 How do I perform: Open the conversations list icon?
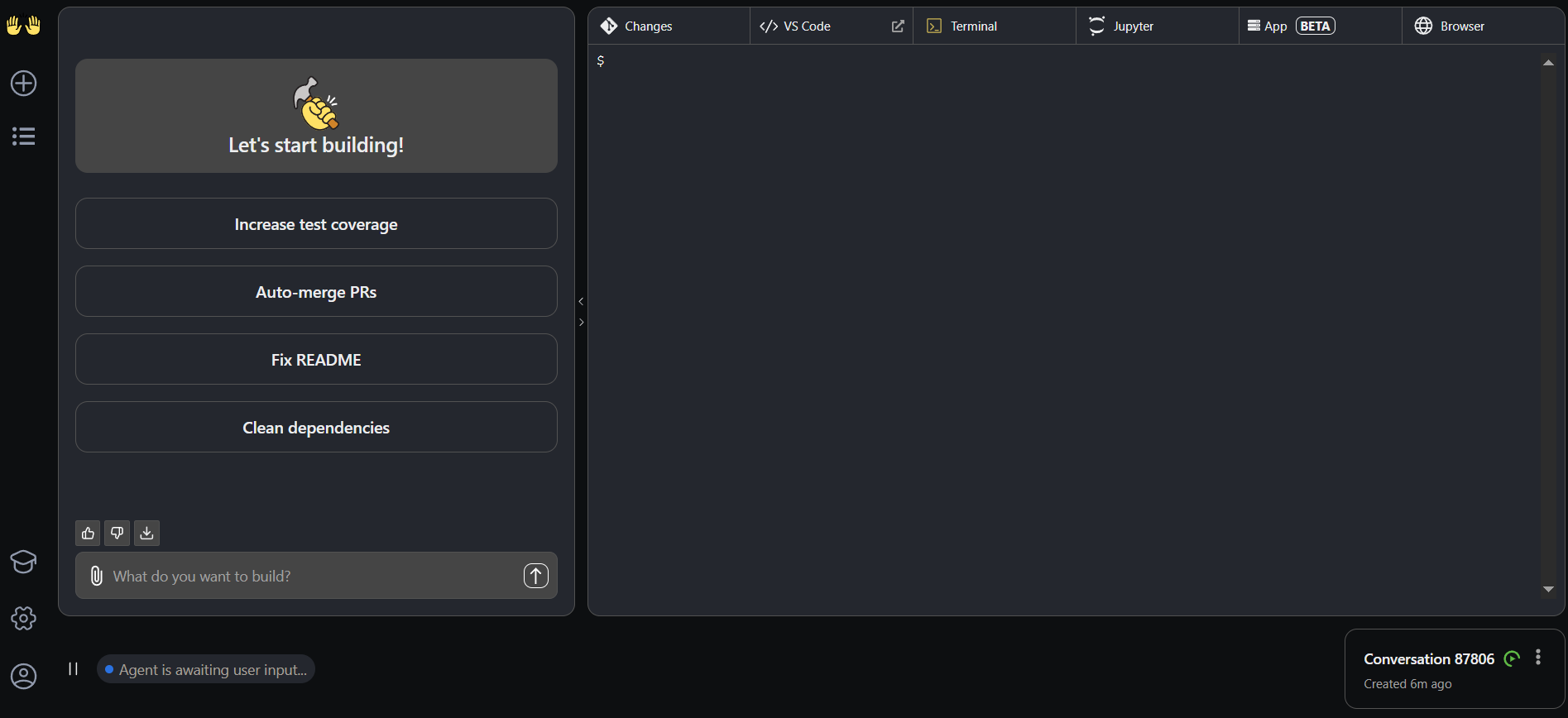pos(23,136)
